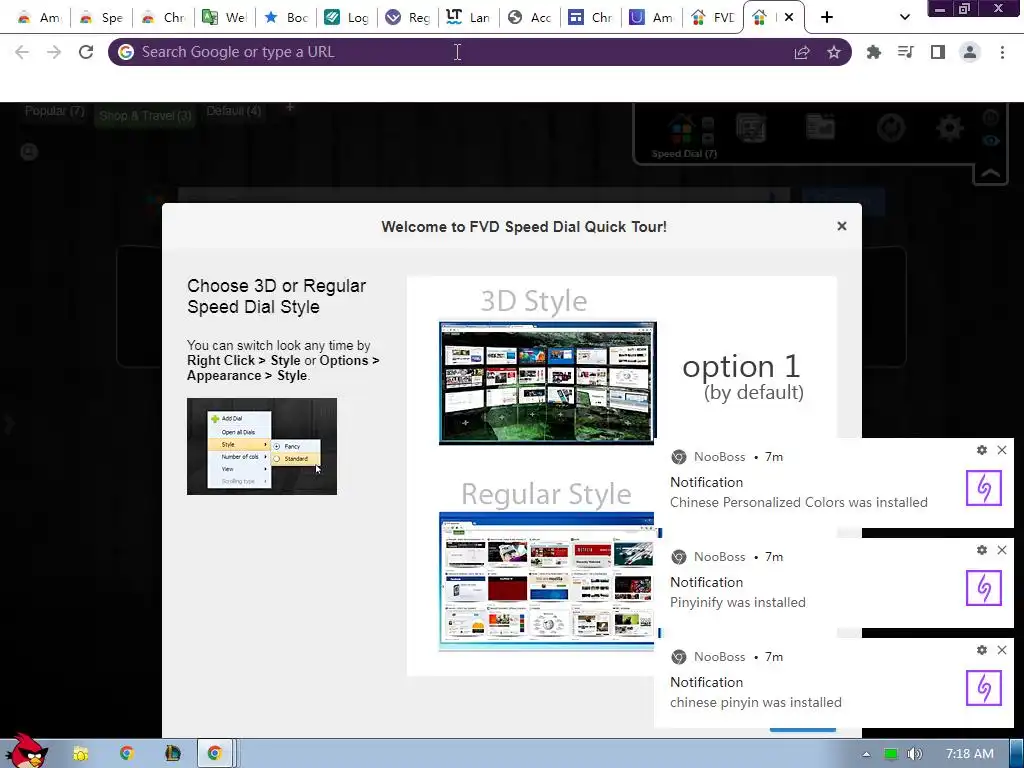Open the media control icon in toolbar
The height and width of the screenshot is (768, 1024).
[x=905, y=52]
